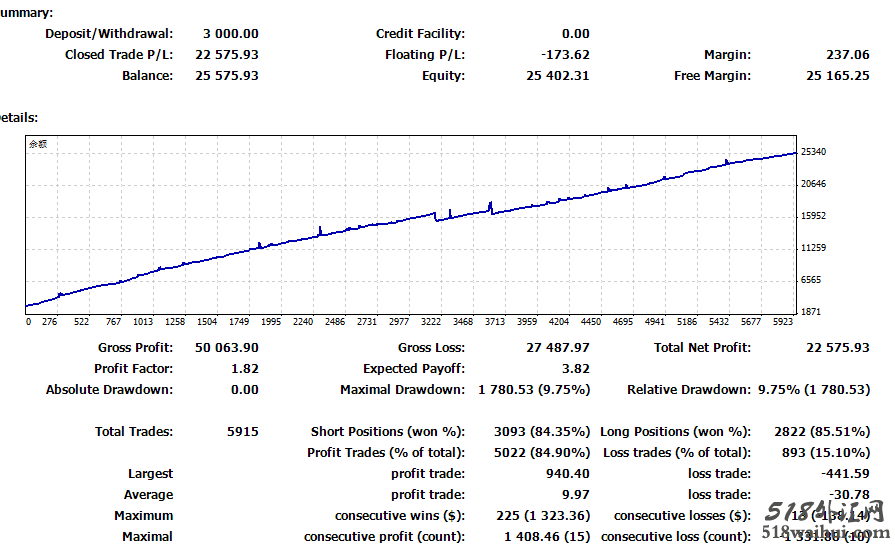
Task: Click the 2977 tick on horizontal axis
Action: (398, 322)
